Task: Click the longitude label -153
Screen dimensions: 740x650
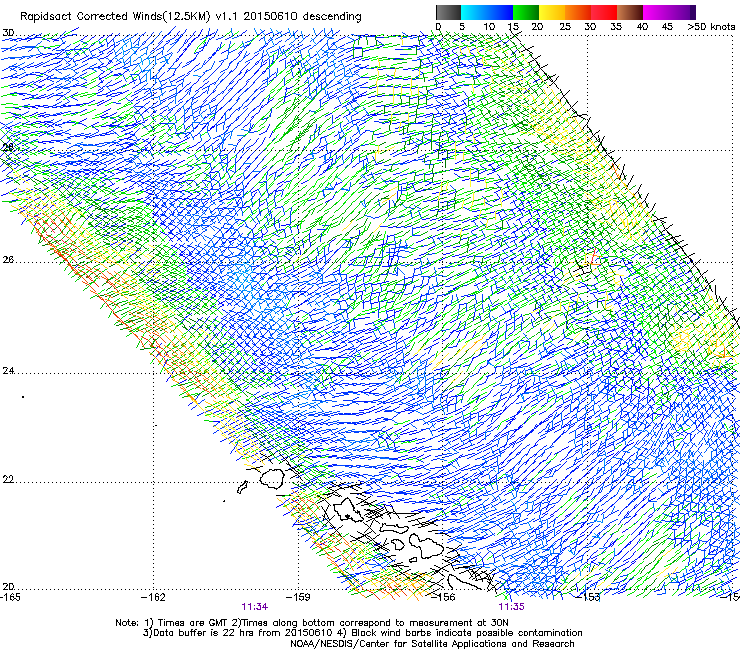Action: (589, 597)
